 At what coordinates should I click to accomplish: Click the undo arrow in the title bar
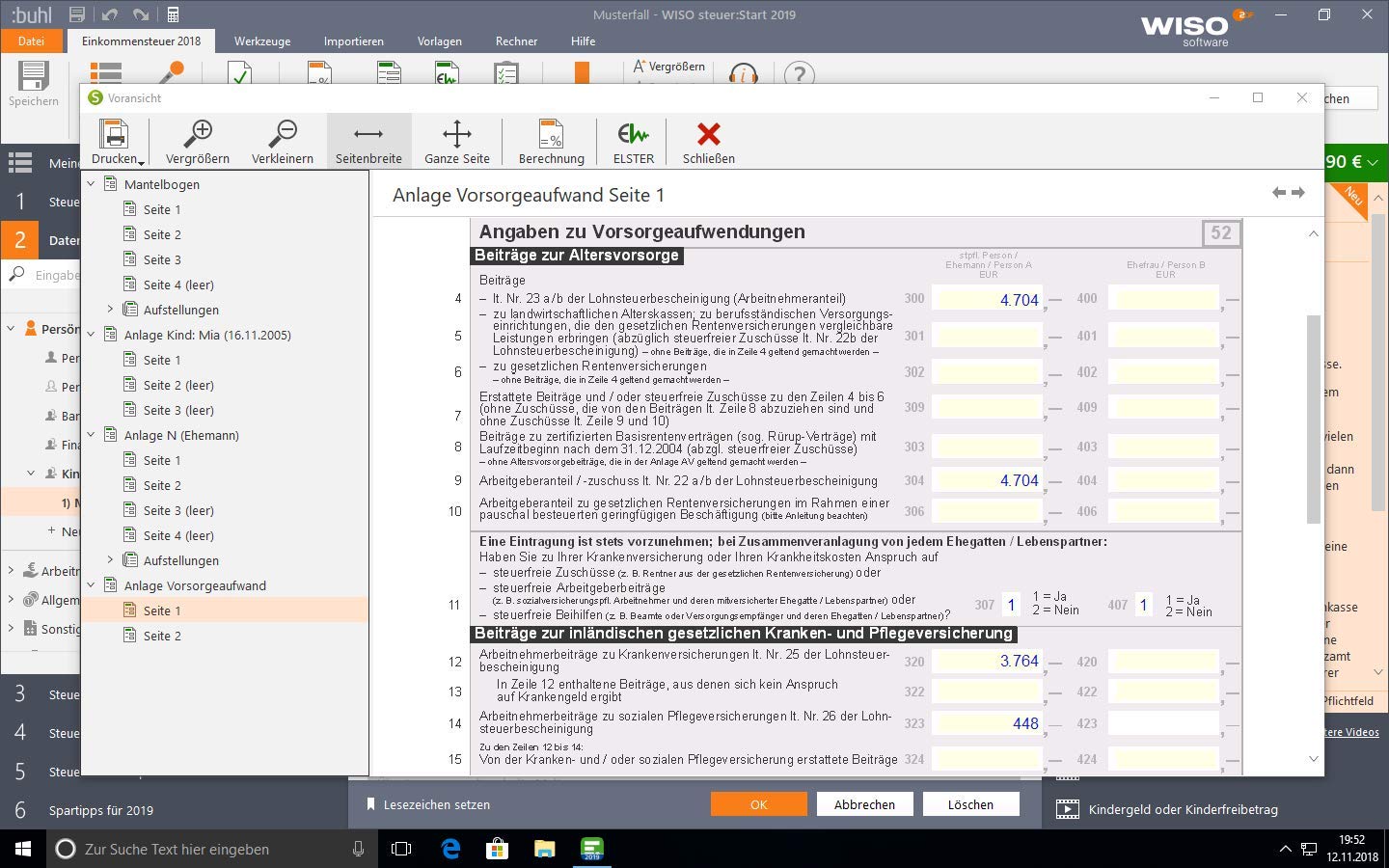[109, 14]
